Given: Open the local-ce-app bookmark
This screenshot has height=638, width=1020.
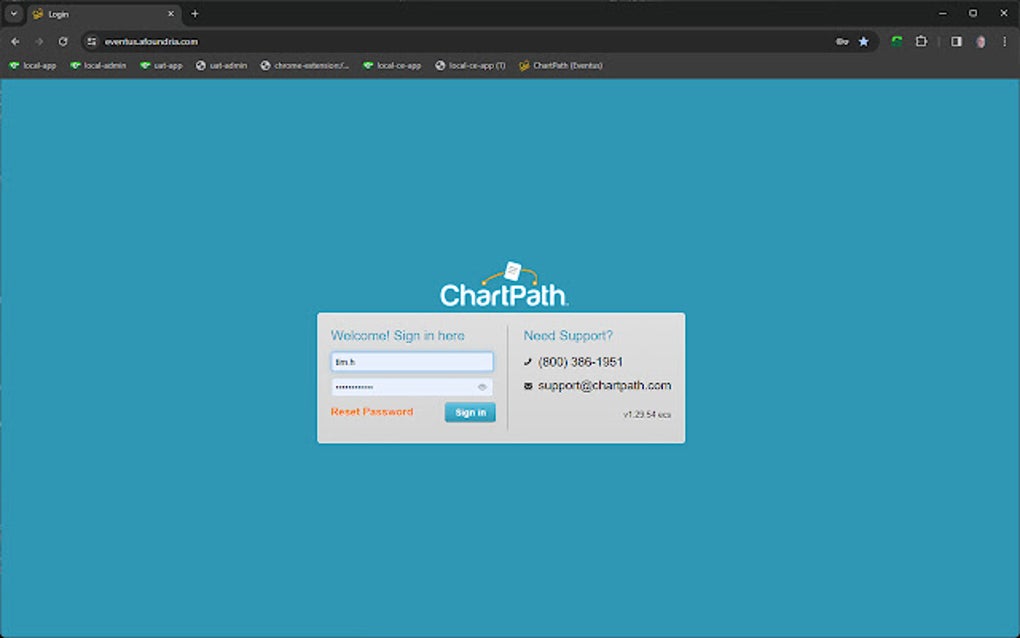Looking at the screenshot, I should pos(392,66).
